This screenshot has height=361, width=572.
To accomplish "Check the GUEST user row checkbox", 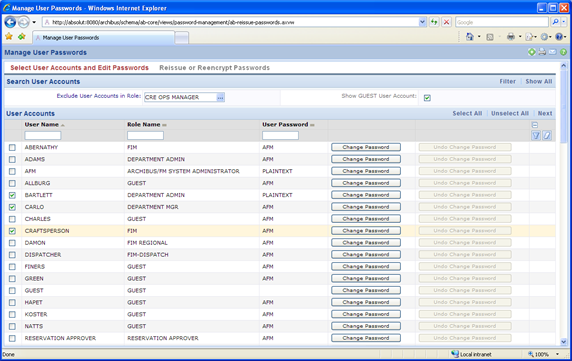I will tap(12, 290).
